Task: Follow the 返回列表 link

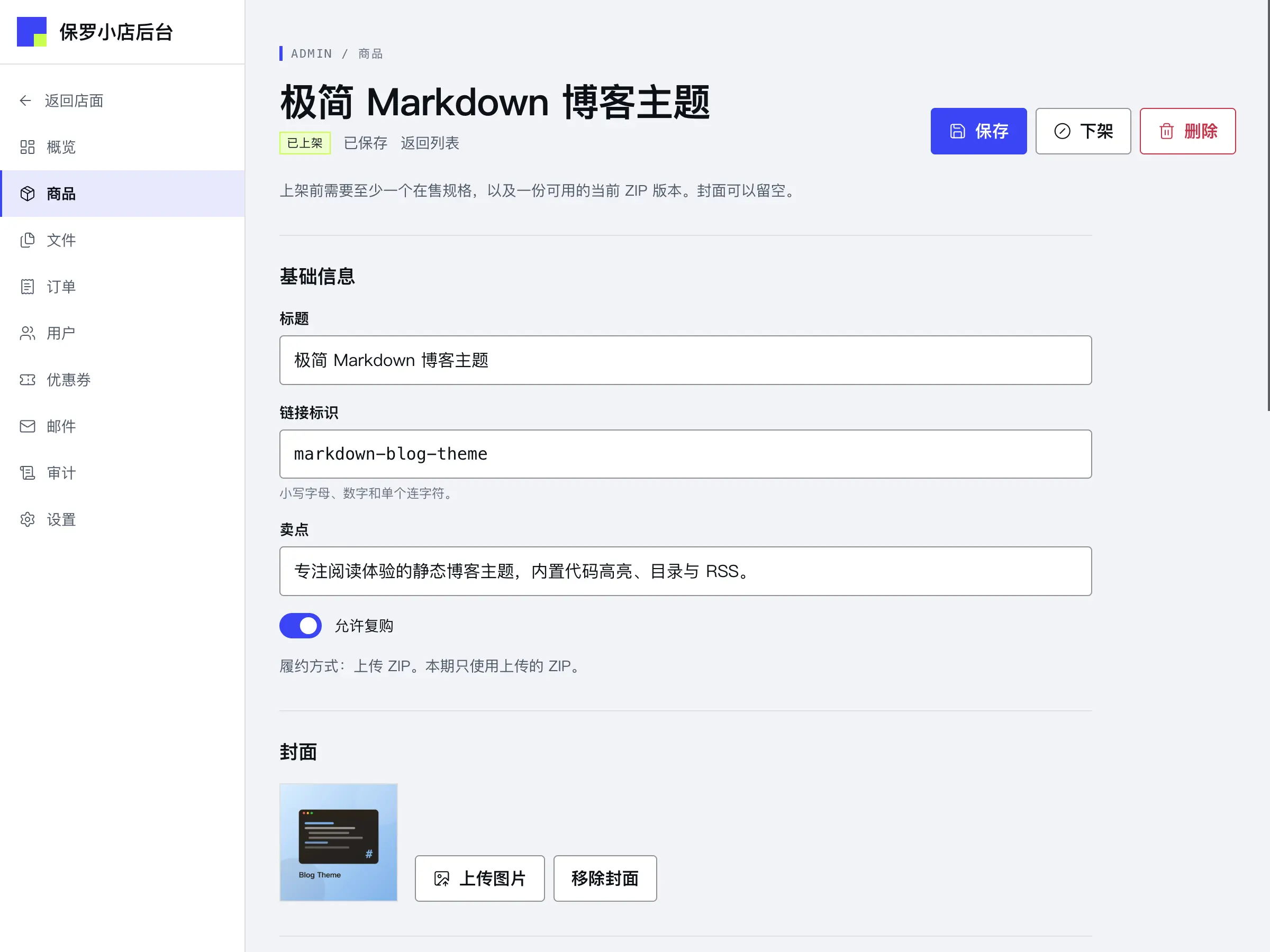Action: (x=430, y=143)
